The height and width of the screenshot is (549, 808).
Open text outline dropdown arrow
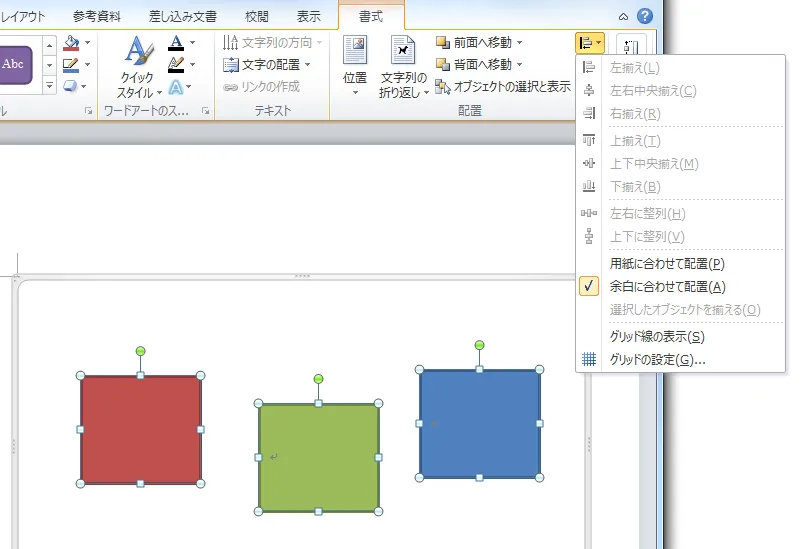(192, 64)
